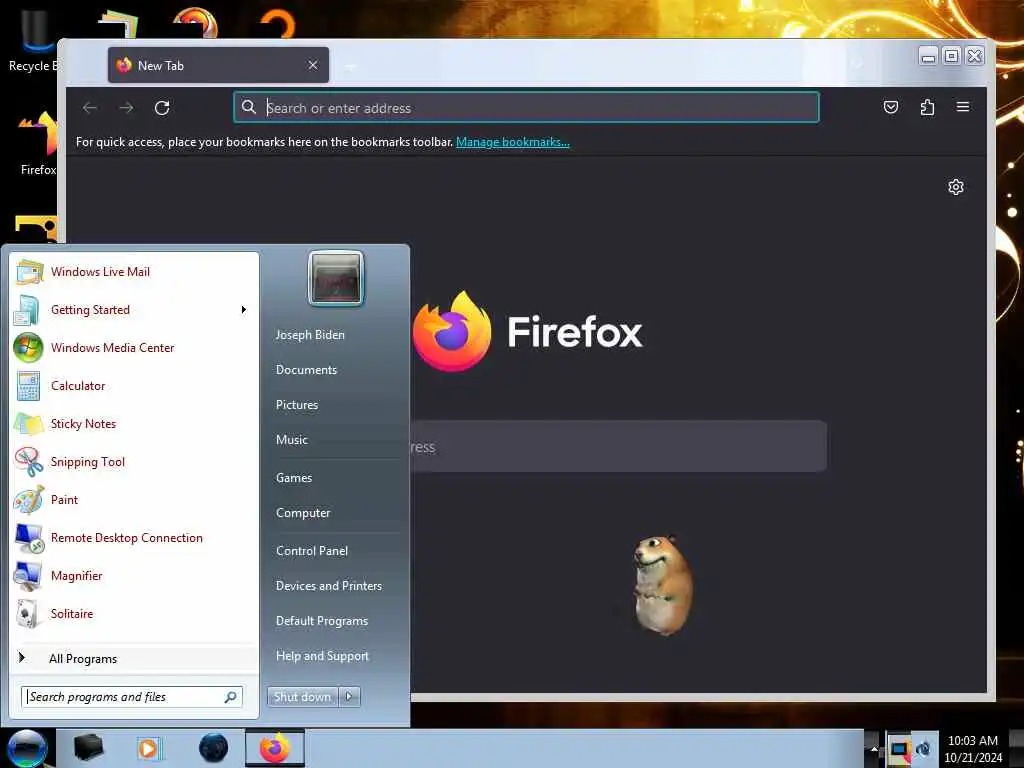The image size is (1024, 768).
Task: Click the New Tab page search box
Action: [x=618, y=447]
